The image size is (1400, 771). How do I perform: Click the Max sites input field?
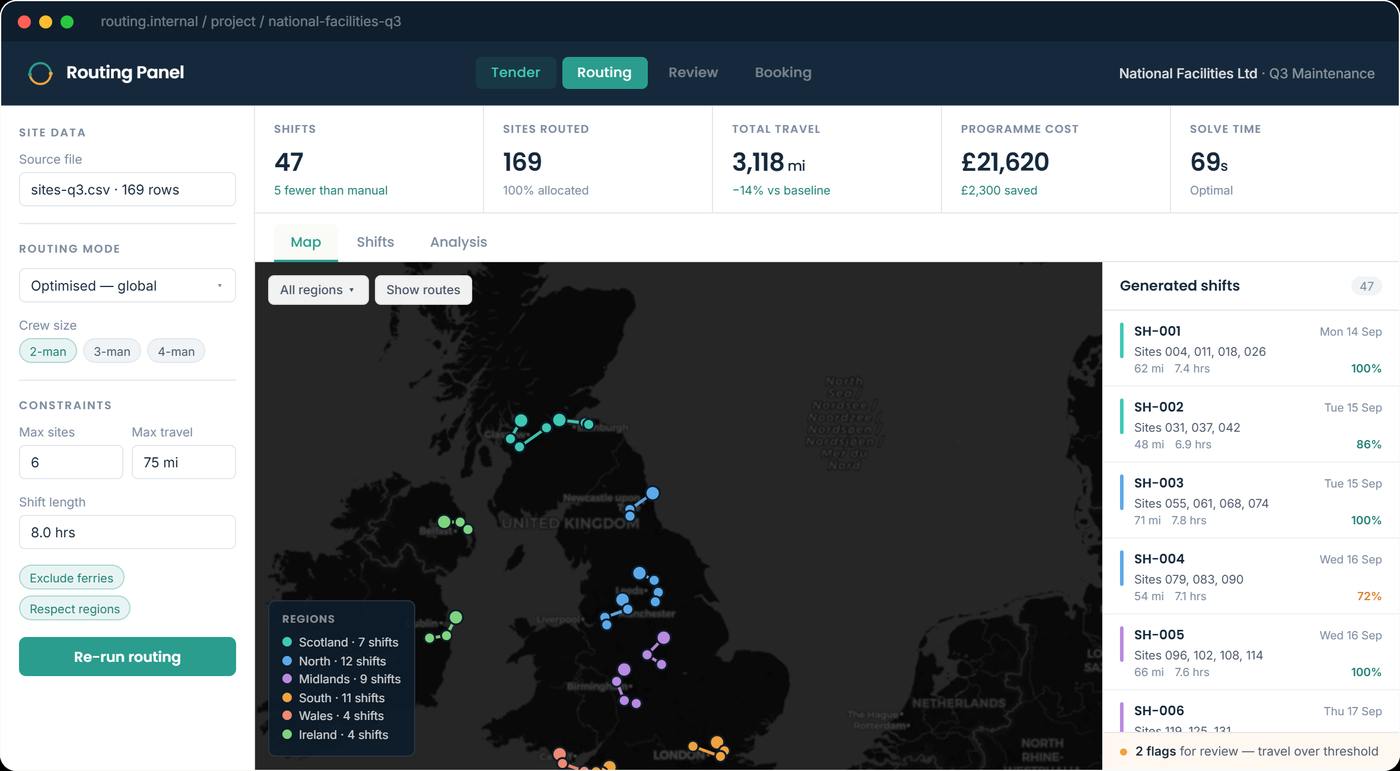(71, 462)
